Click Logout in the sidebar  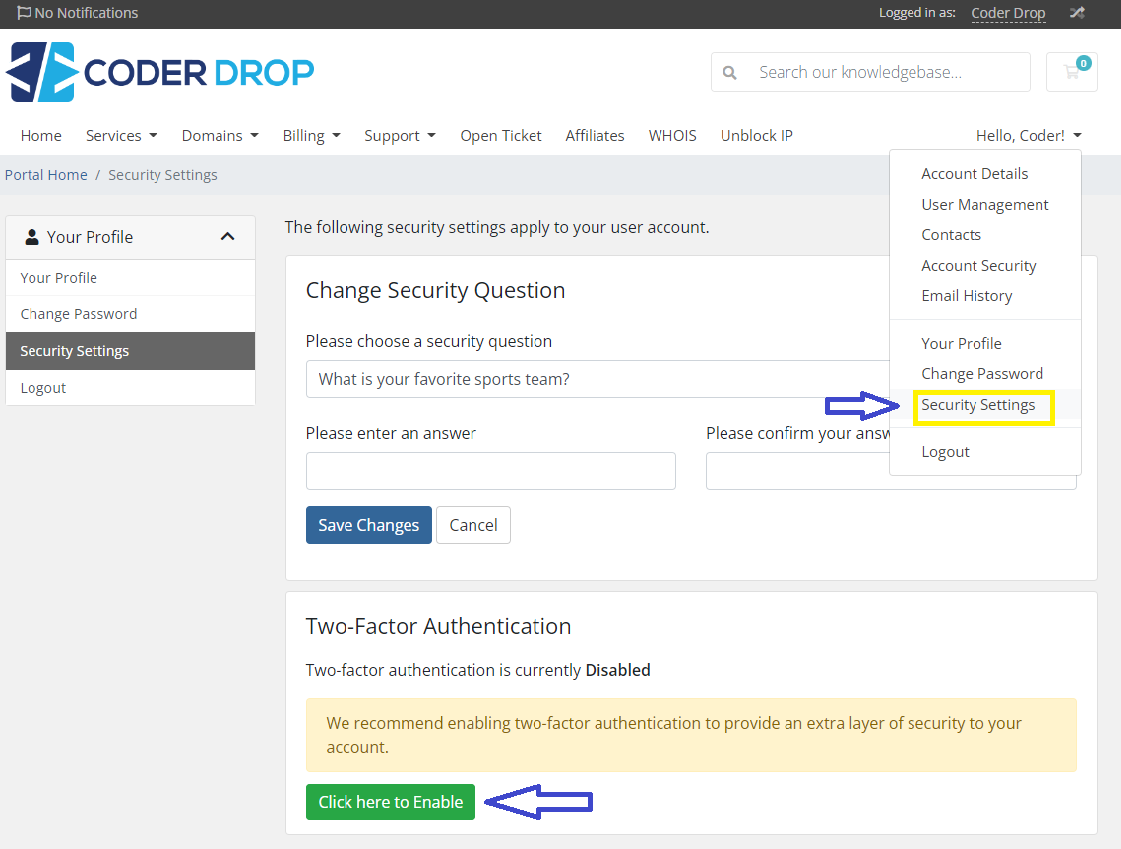(x=130, y=388)
